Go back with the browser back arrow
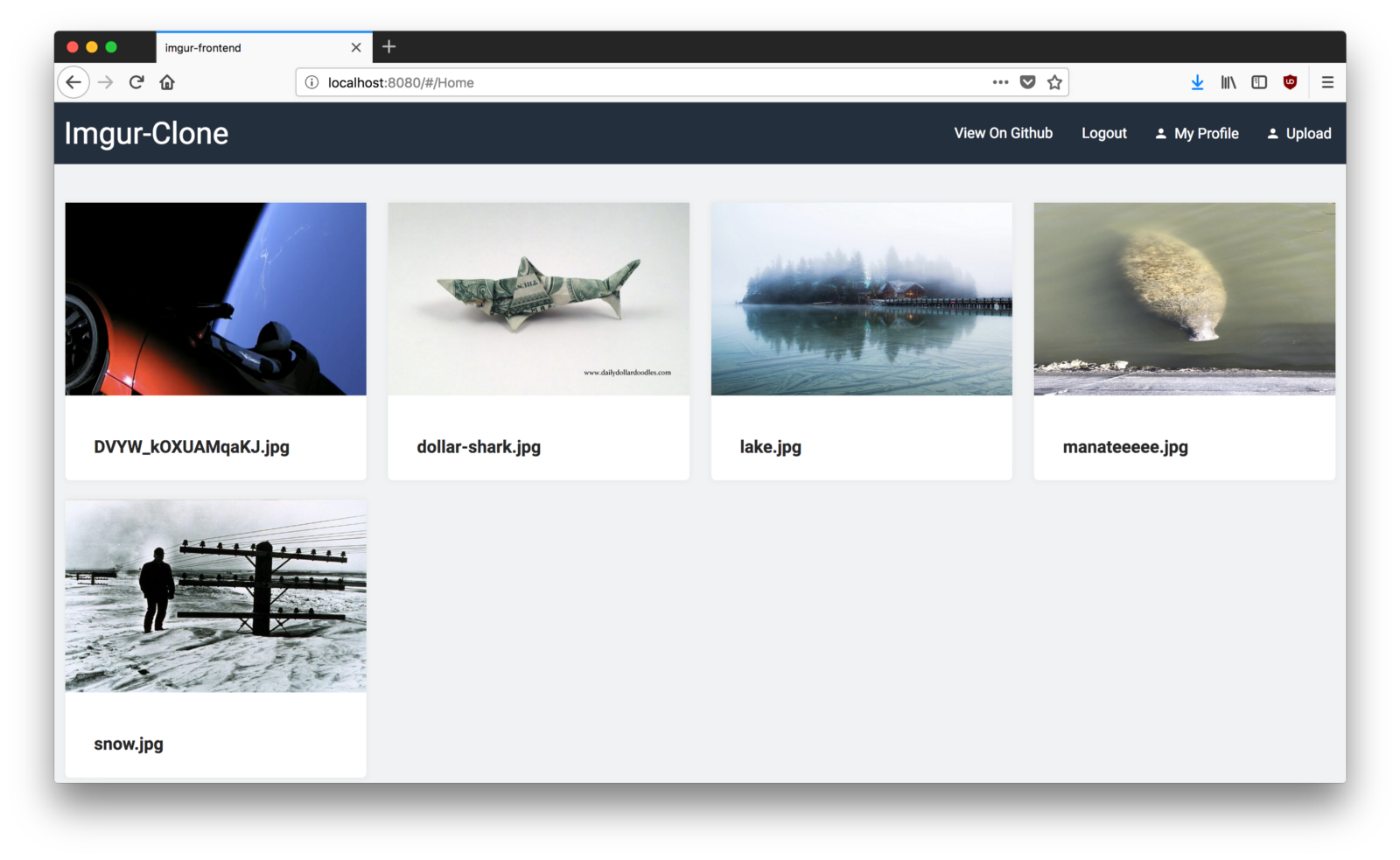 (73, 82)
